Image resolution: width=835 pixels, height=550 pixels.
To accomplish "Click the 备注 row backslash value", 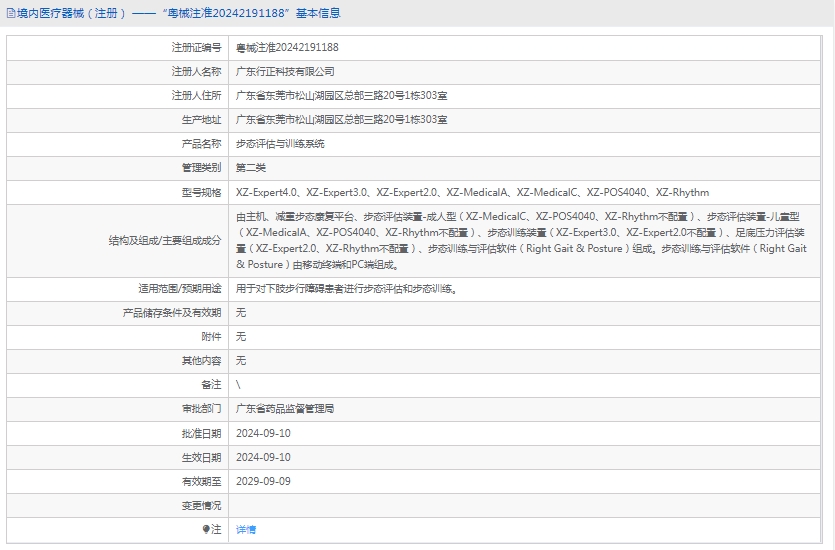I will pos(238,384).
